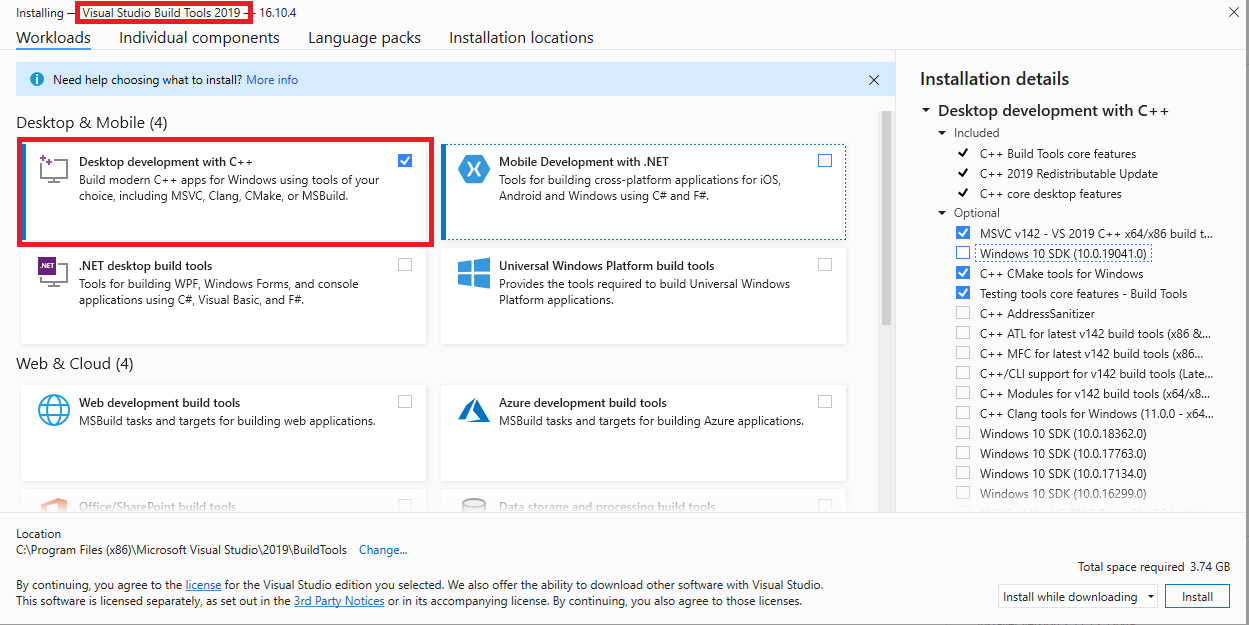Image resolution: width=1249 pixels, height=625 pixels.
Task: Click the Installation details heading
Action: tap(994, 79)
